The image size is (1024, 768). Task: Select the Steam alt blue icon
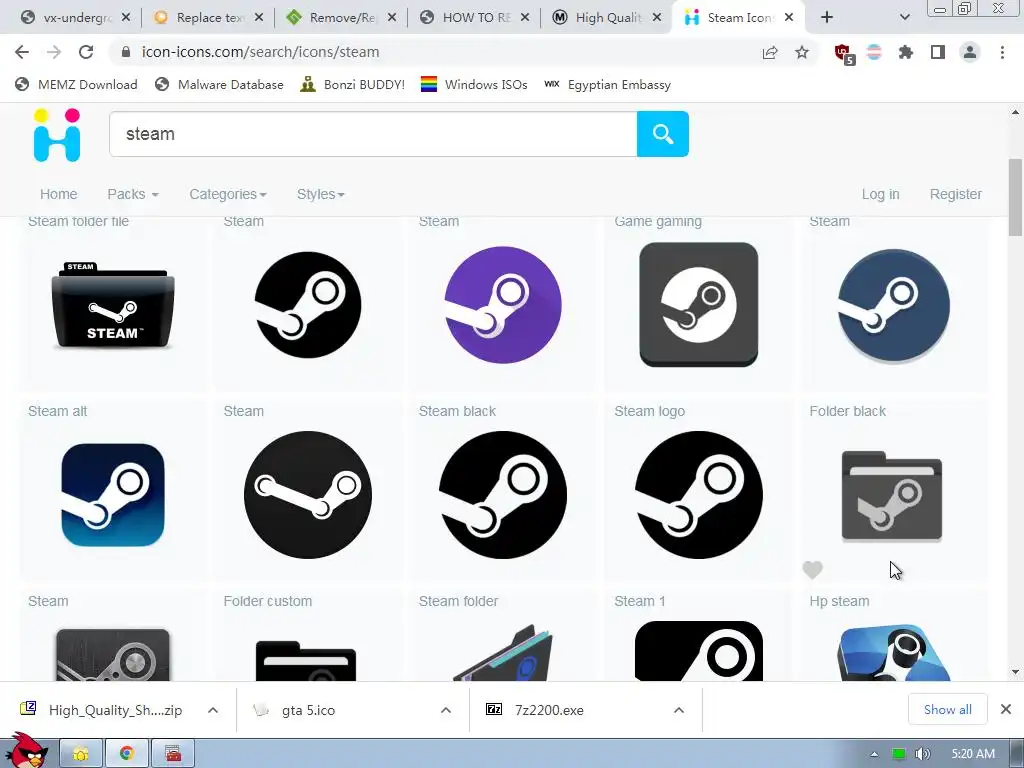point(113,494)
